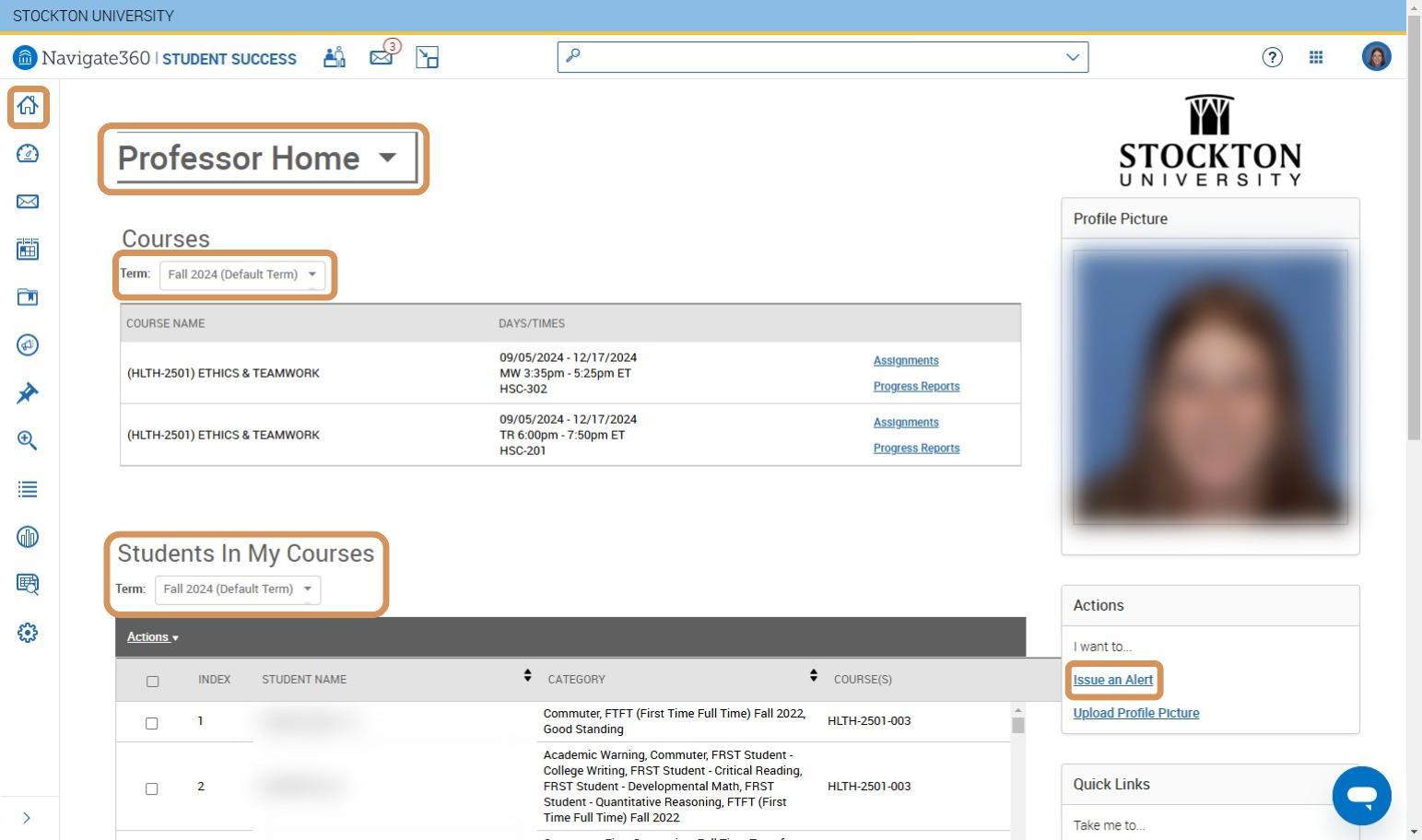Open the user avatar menu
The image size is (1422, 840).
(1377, 56)
